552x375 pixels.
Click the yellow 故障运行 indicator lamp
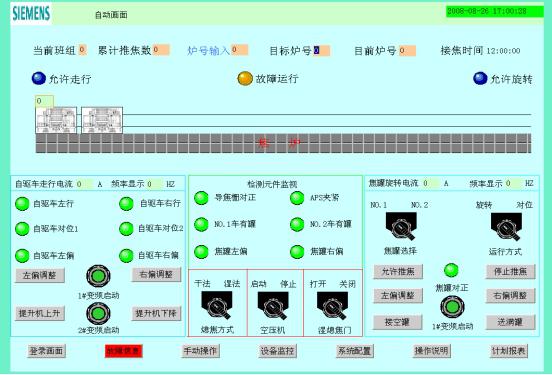[x=245, y=79]
